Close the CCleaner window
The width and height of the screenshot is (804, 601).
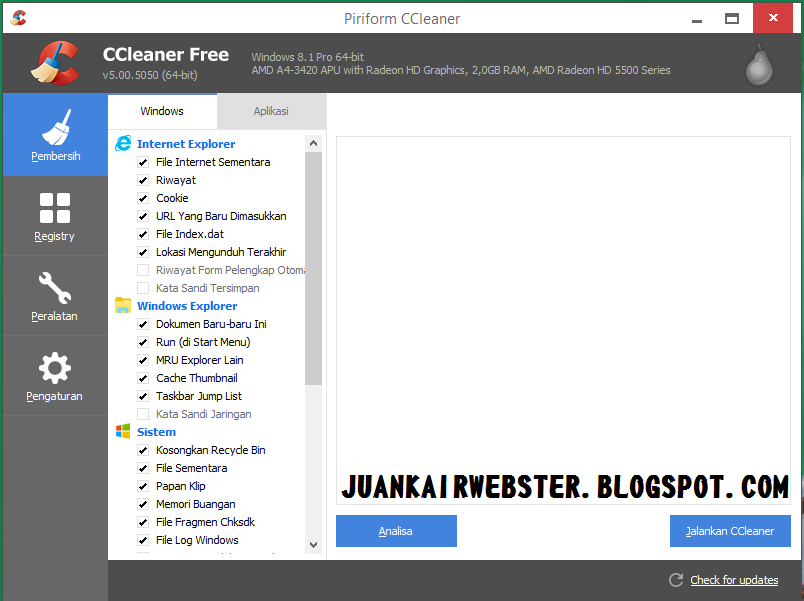tap(773, 18)
